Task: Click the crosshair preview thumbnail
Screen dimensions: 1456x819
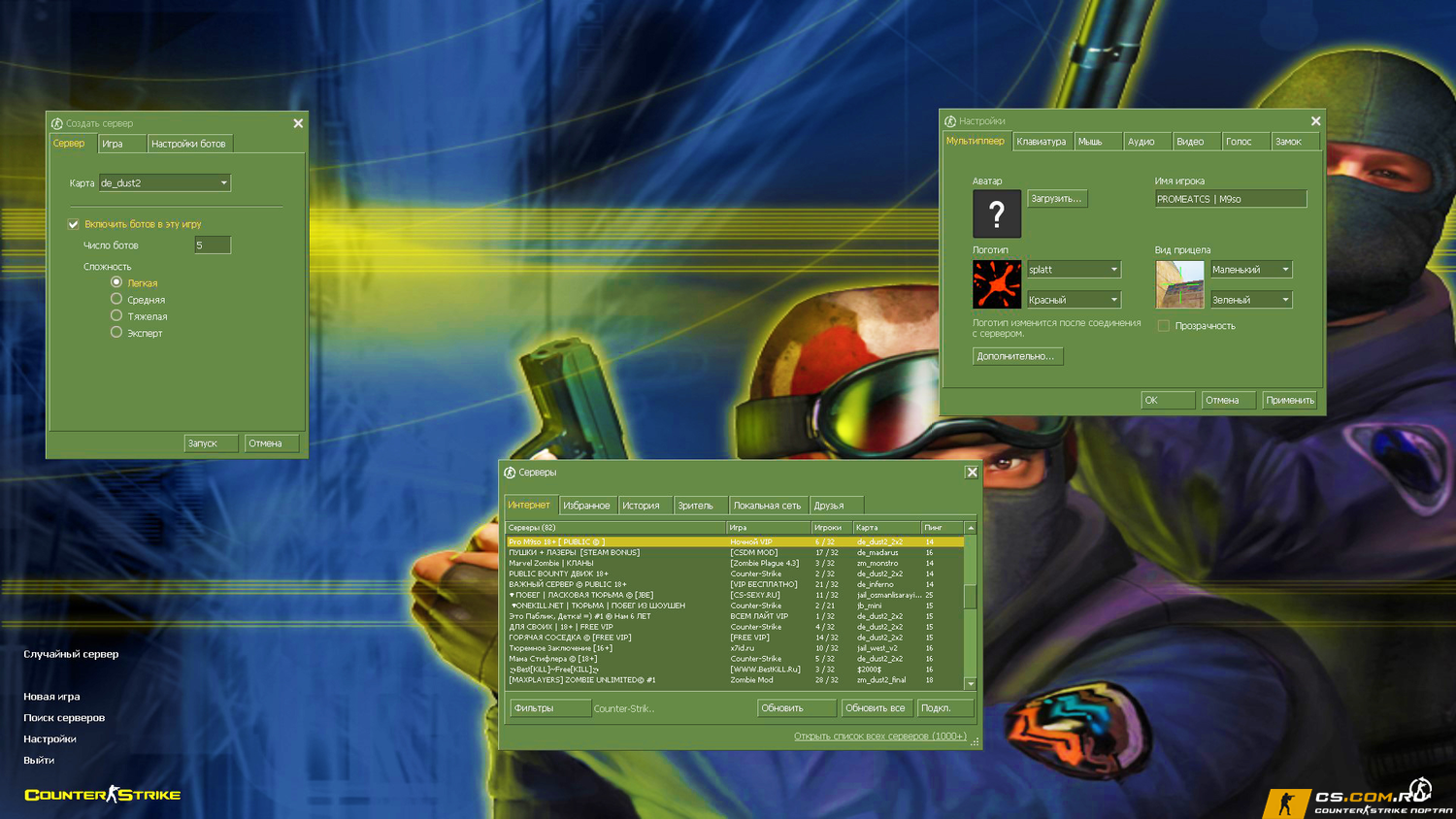Action: coord(1179,284)
